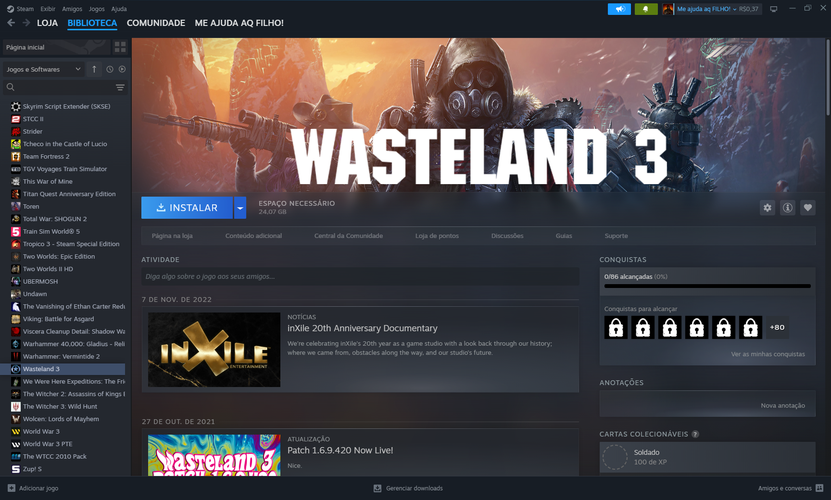Click Ver as minhas conquistas
The width and height of the screenshot is (831, 500).
[x=768, y=354]
